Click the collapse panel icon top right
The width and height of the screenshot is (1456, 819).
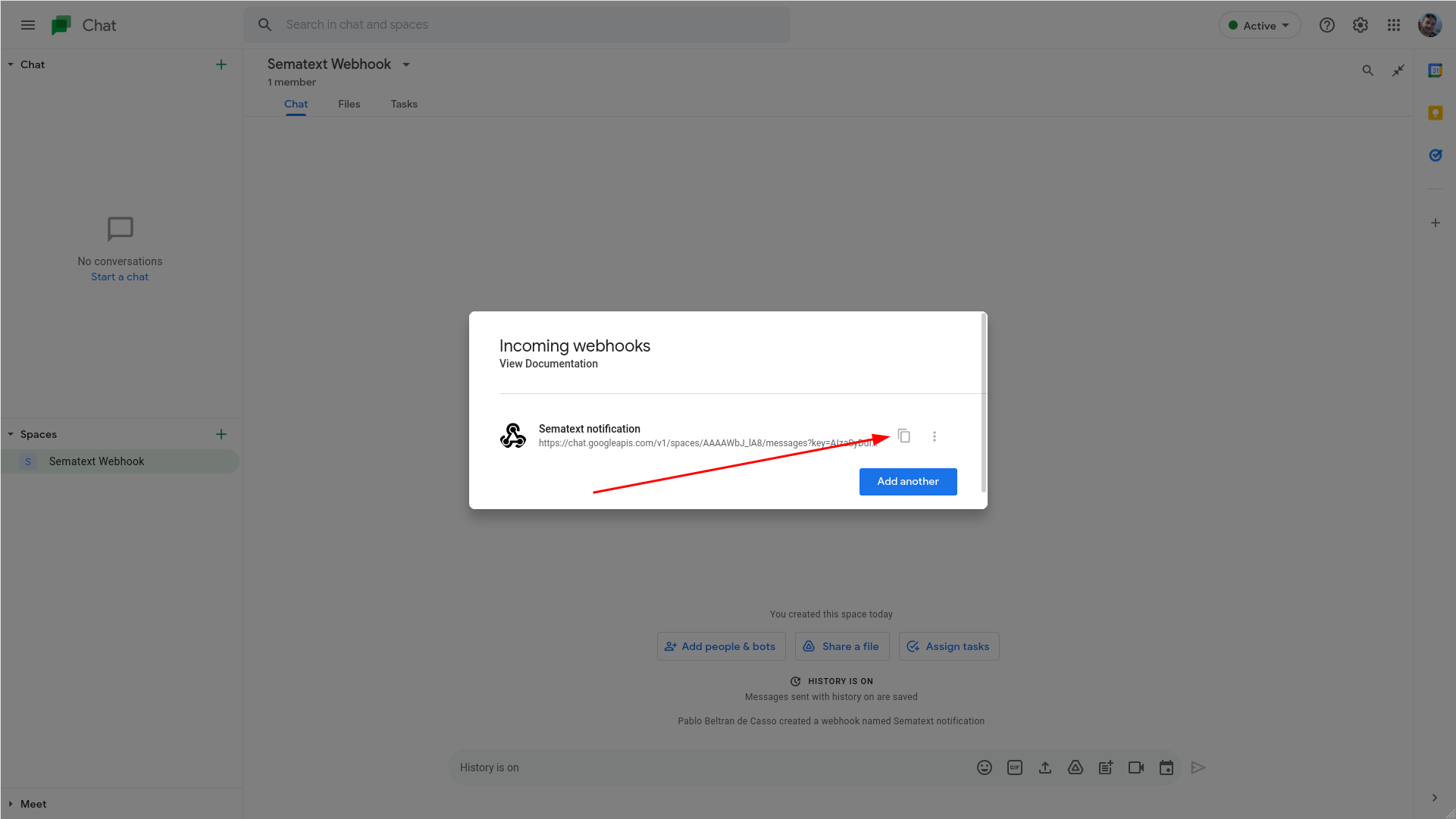pos(1398,70)
